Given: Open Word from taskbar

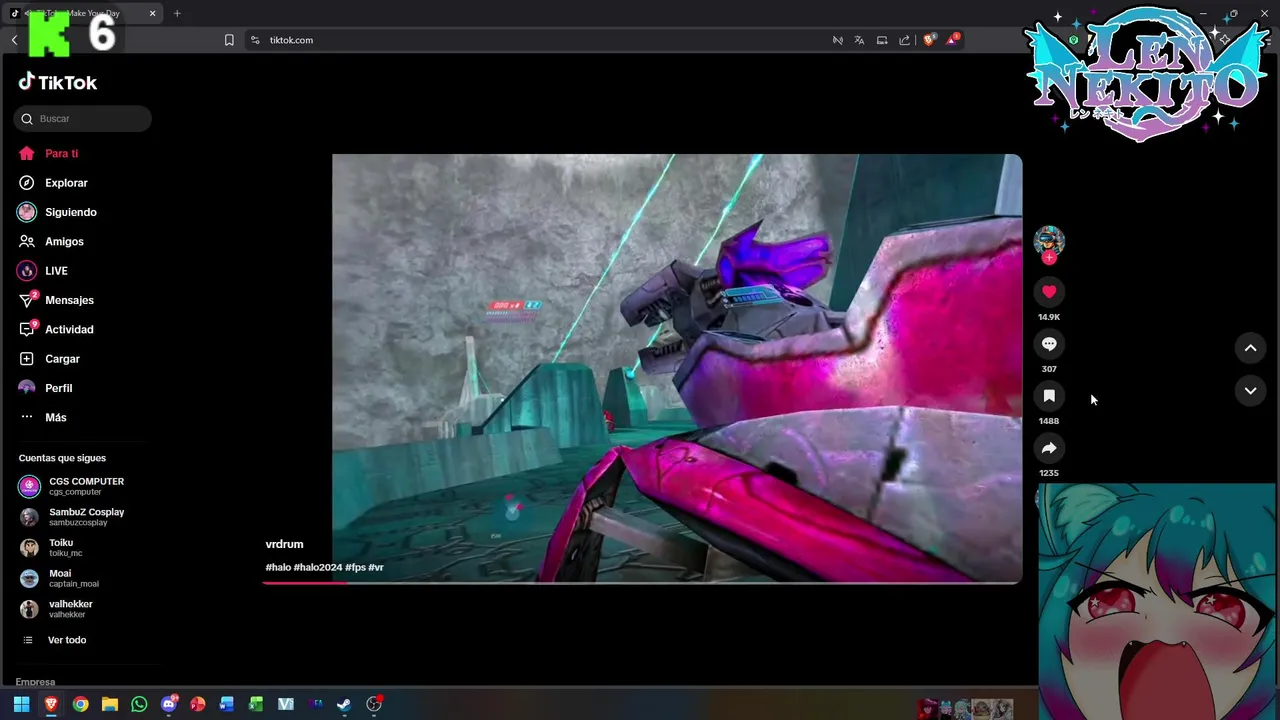Looking at the screenshot, I should point(227,704).
